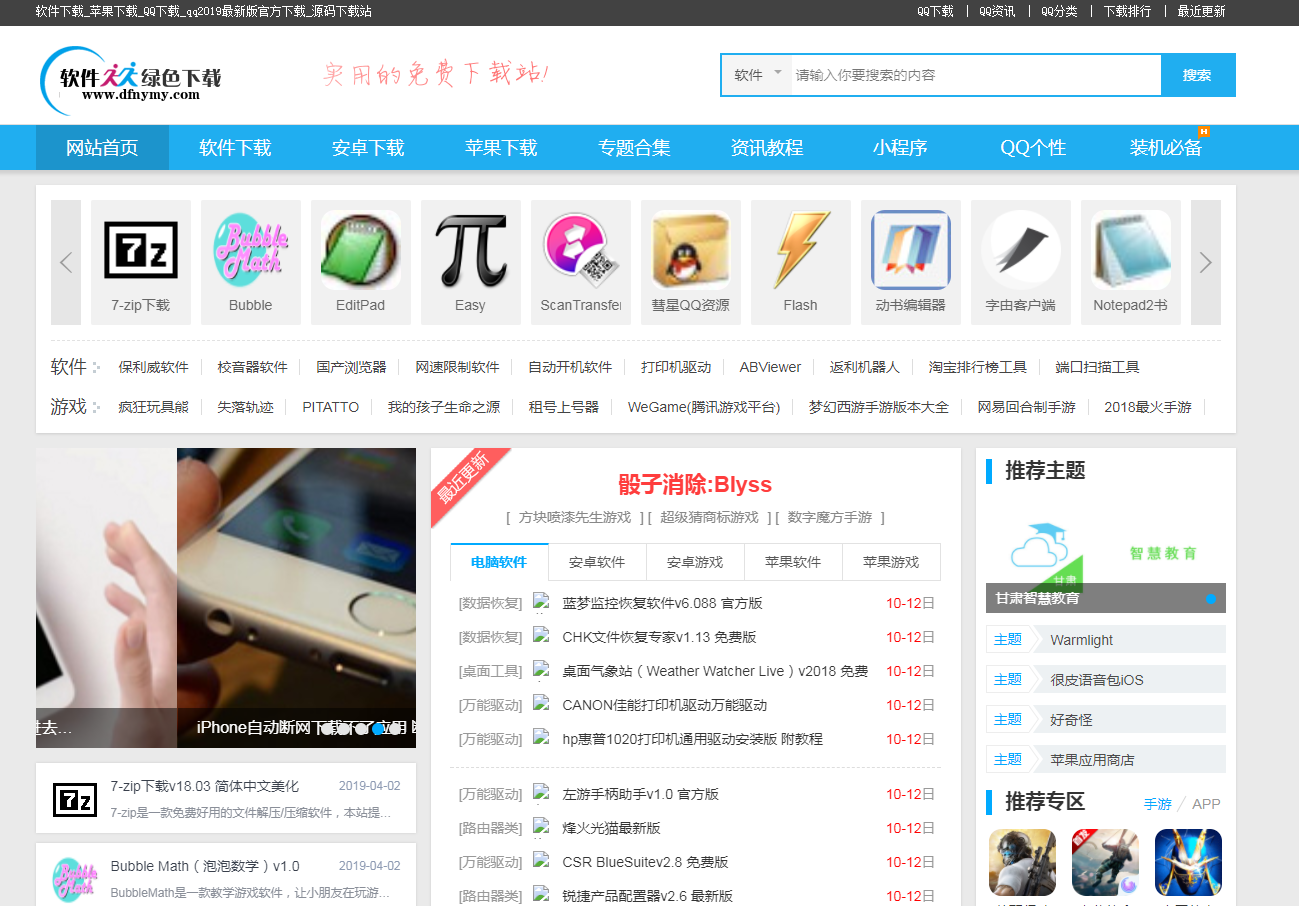Screen dimensions: 1299x906
Task: Open the 彗星QQ资源 penguin box icon
Action: [x=691, y=250]
